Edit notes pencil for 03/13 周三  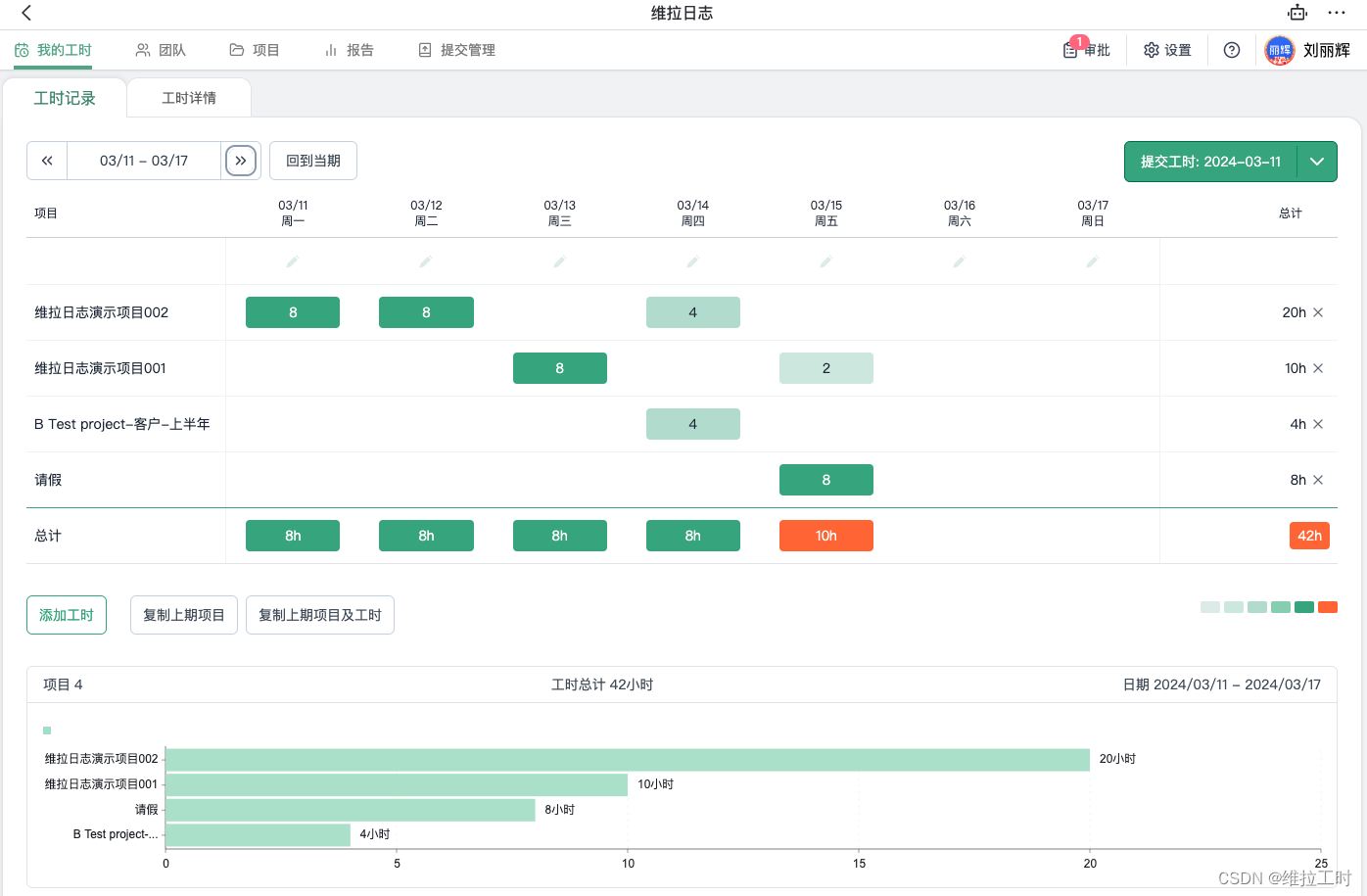[560, 261]
